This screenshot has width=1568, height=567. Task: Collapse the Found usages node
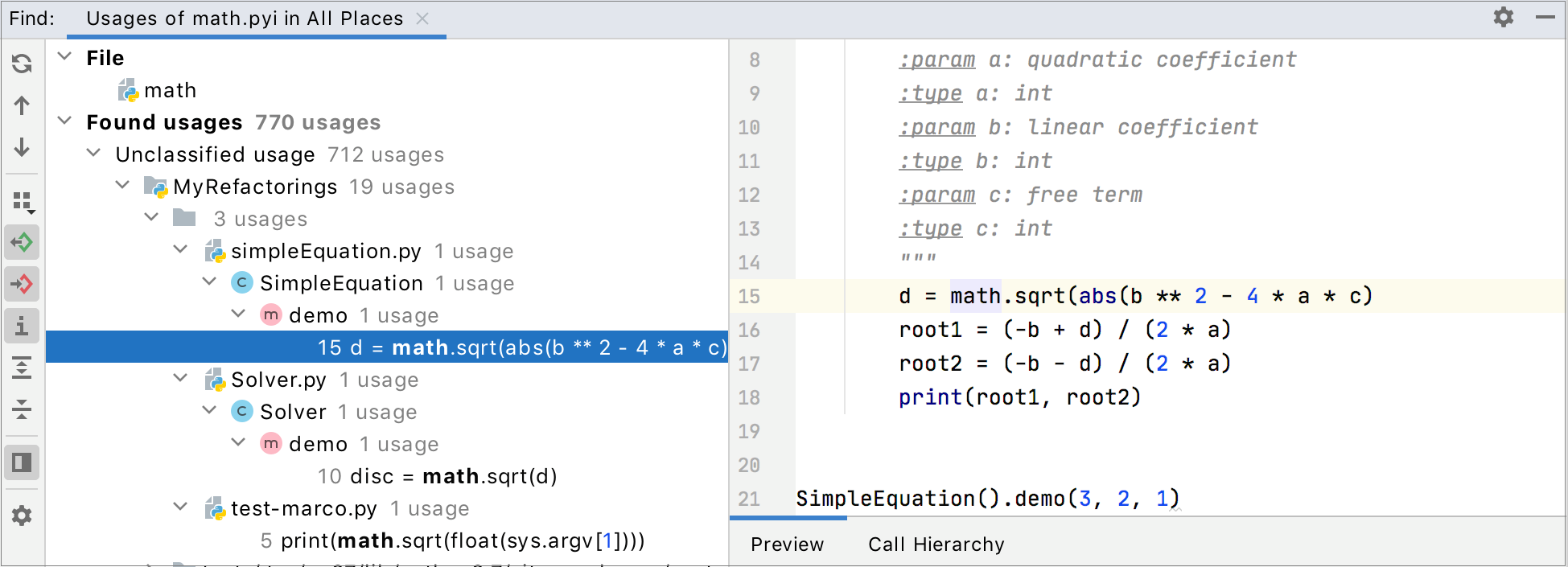tap(65, 121)
